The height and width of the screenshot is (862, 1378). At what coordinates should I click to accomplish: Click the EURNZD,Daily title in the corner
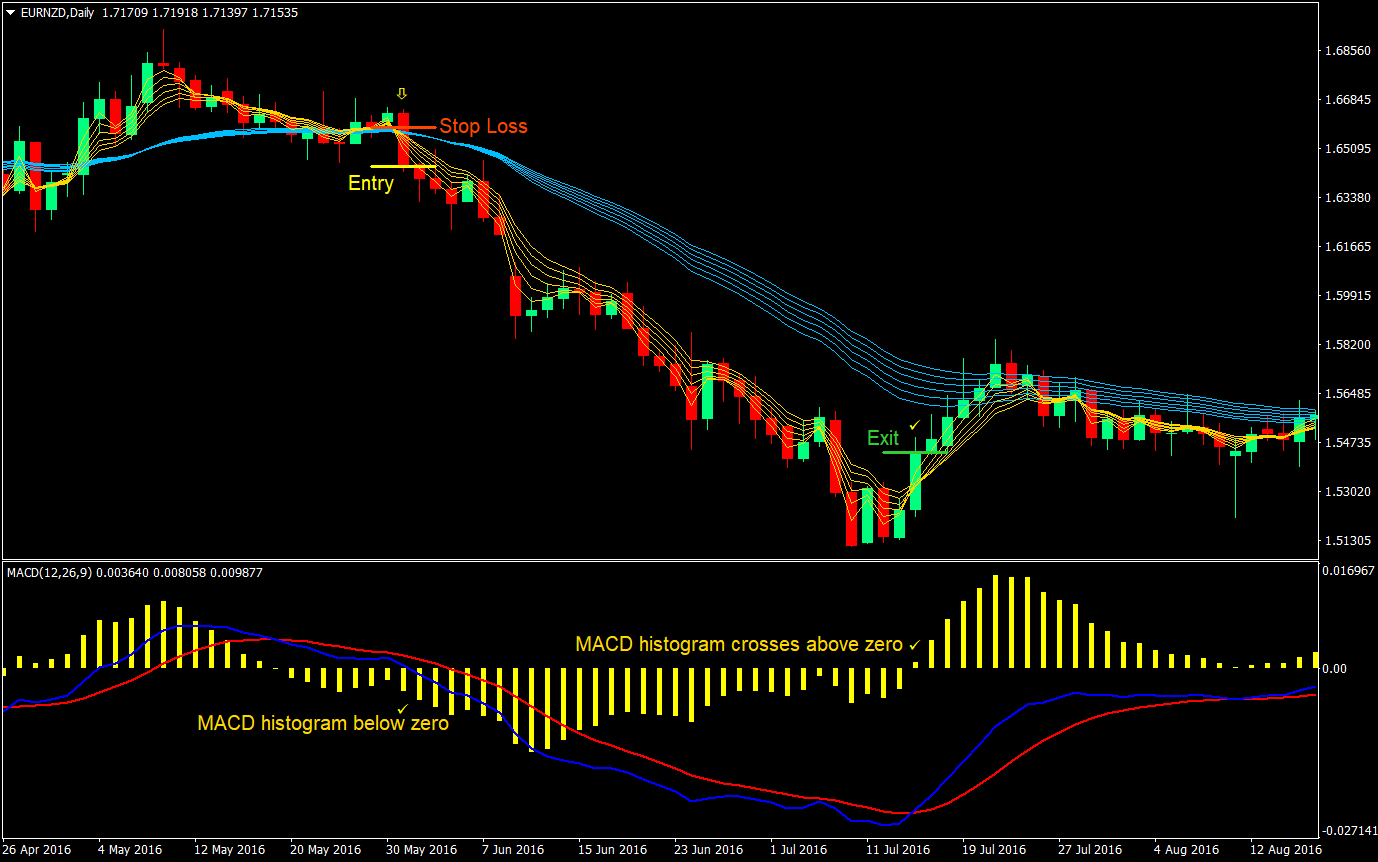[x=57, y=13]
